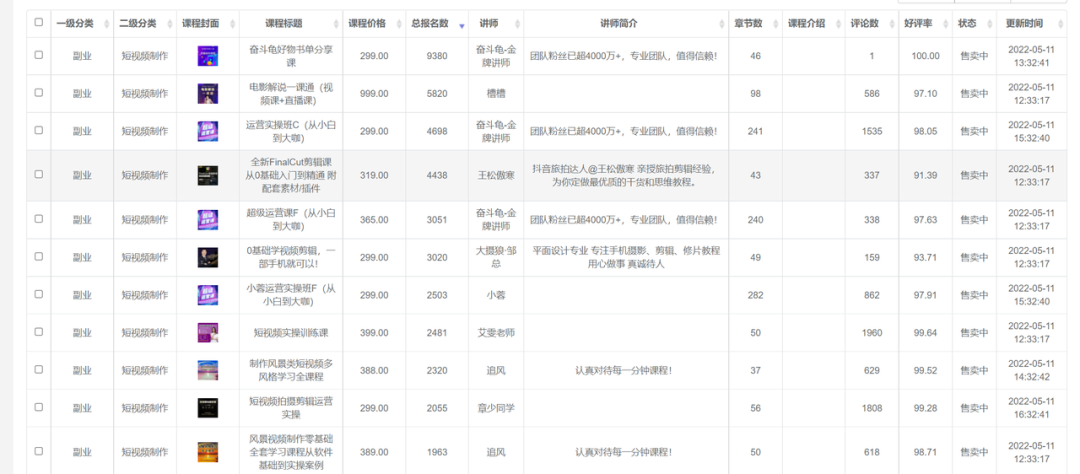Tick checkbox for 奋斗龟好物书单分享课 row
The height and width of the screenshot is (474, 1080).
click(39, 54)
